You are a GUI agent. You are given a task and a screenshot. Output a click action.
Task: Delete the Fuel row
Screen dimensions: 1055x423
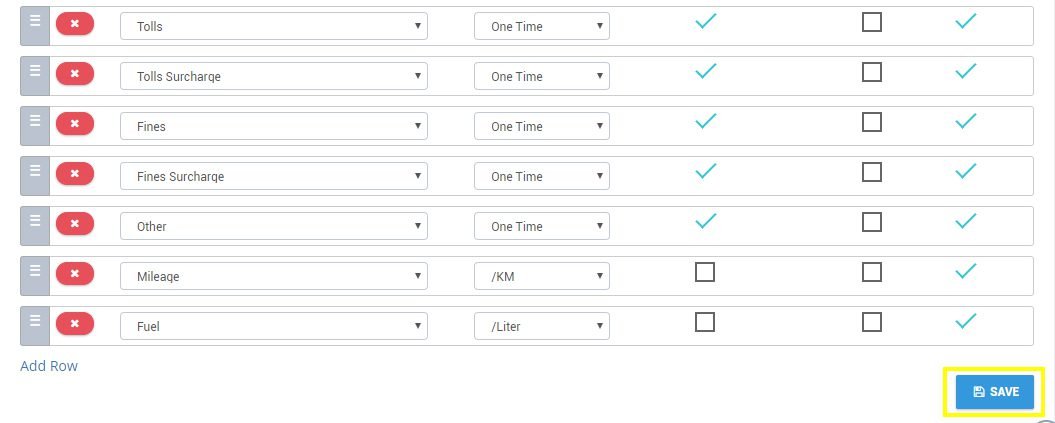[75, 323]
